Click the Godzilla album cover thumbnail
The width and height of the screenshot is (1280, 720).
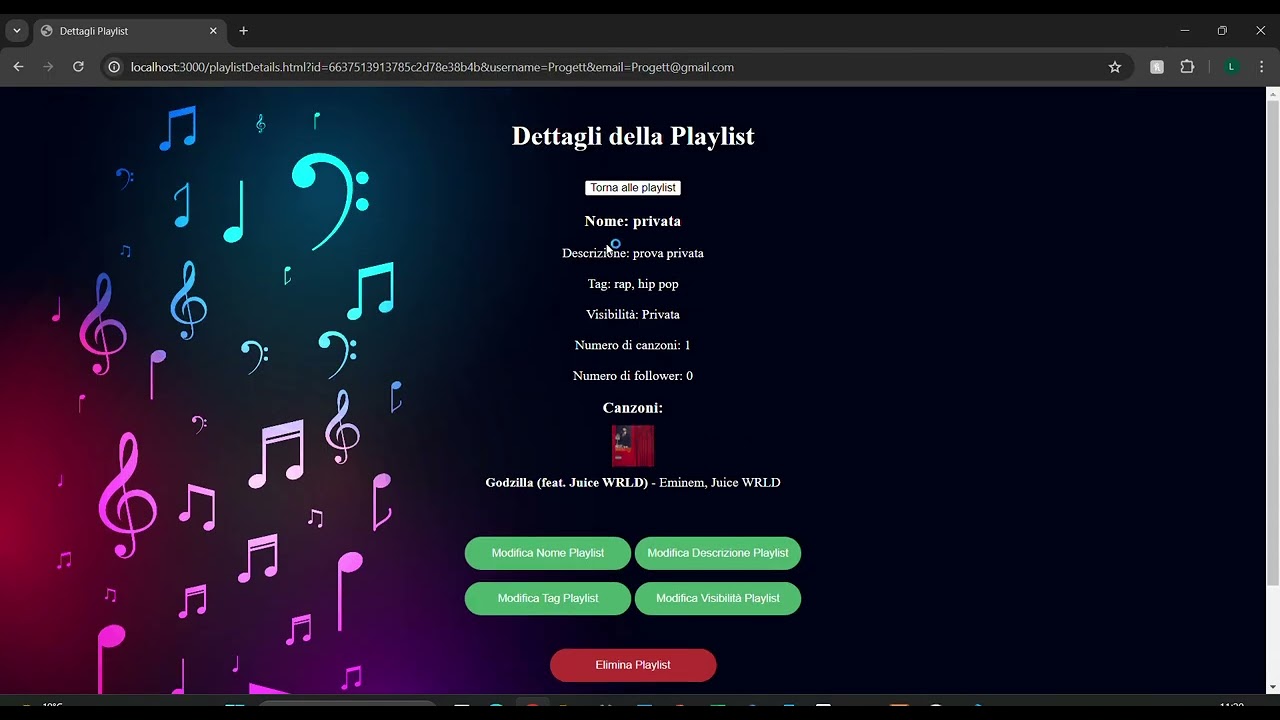tap(633, 446)
